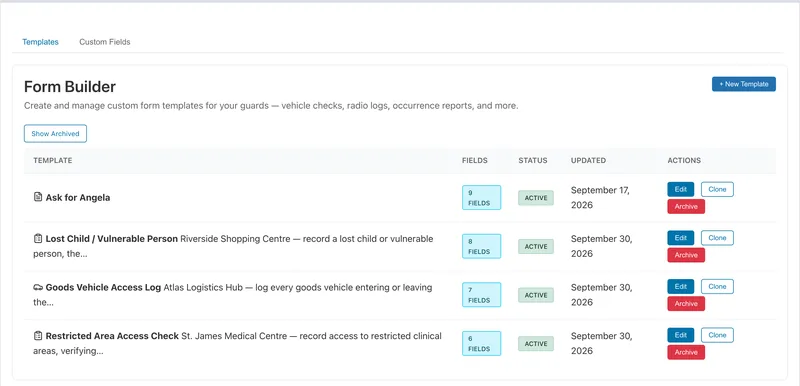Open the Custom Fields tab
800x386 pixels.
[105, 42]
